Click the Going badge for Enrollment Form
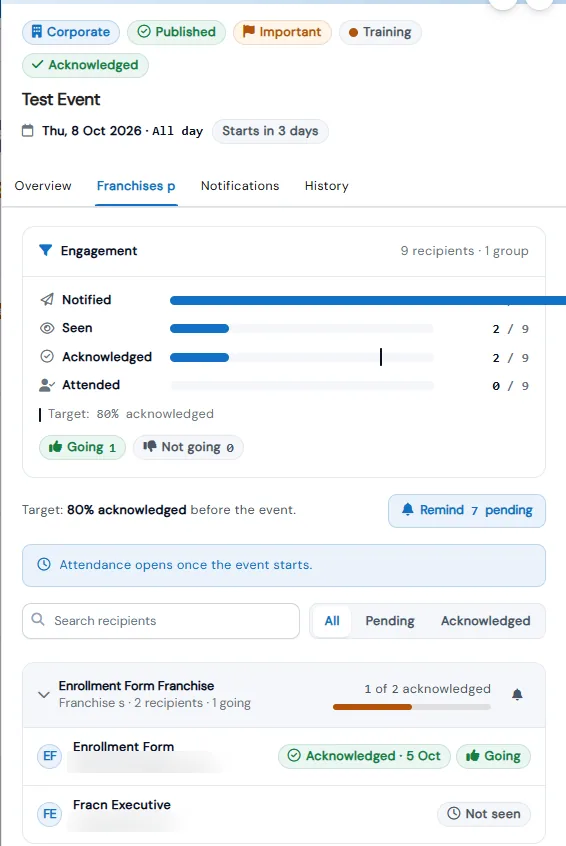 click(x=493, y=756)
